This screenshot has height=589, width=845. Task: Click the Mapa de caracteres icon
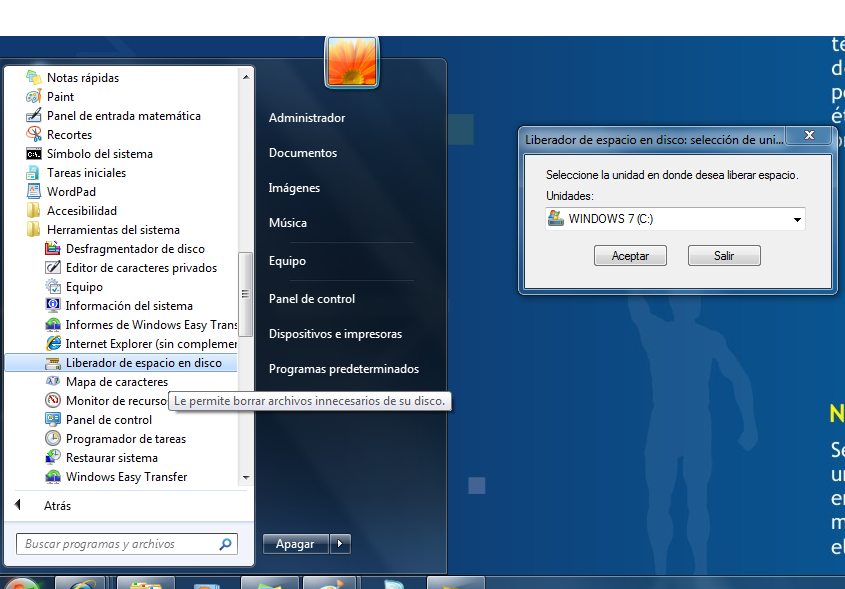coord(53,382)
